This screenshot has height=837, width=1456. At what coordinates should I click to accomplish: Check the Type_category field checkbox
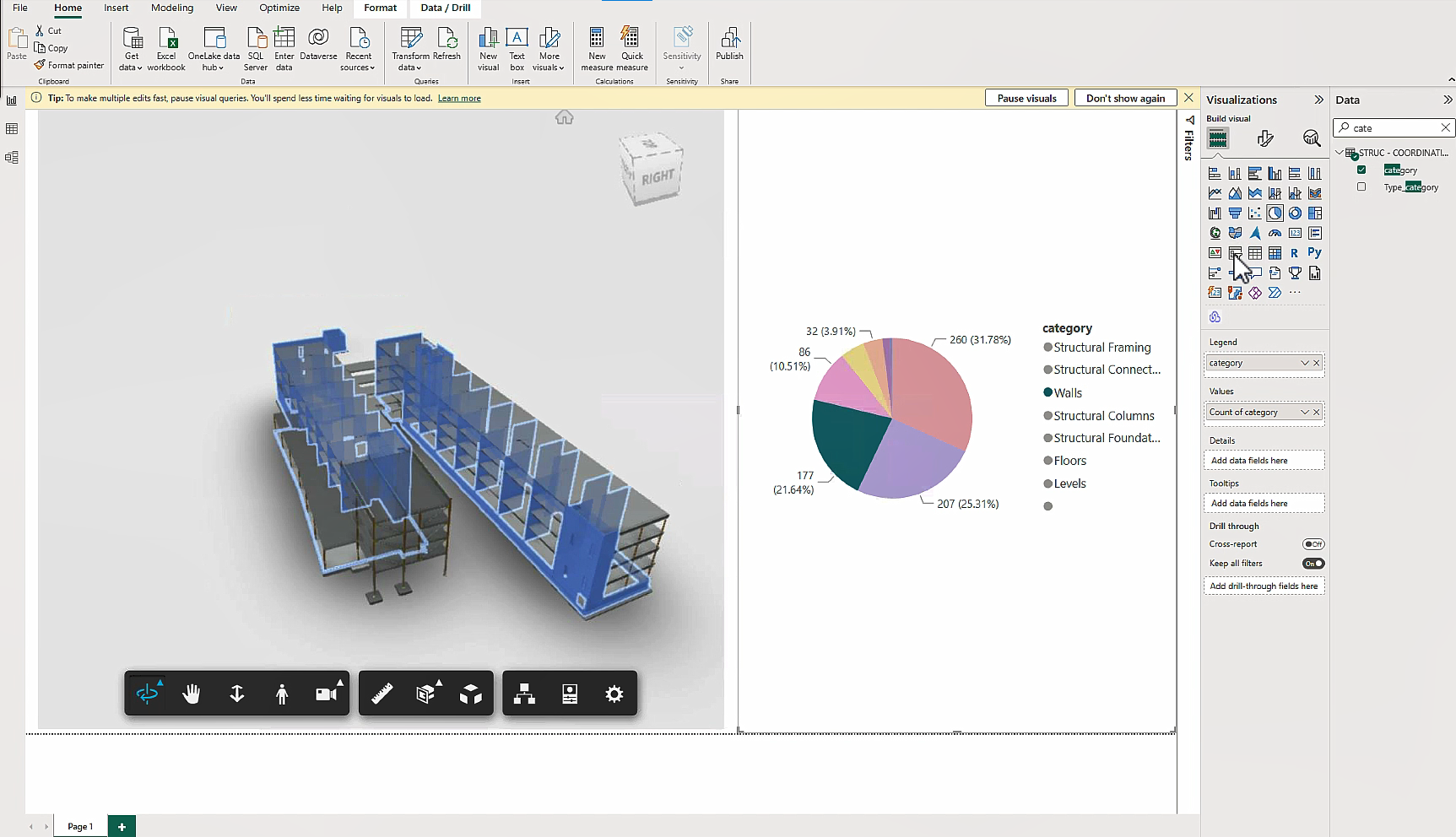(1361, 187)
